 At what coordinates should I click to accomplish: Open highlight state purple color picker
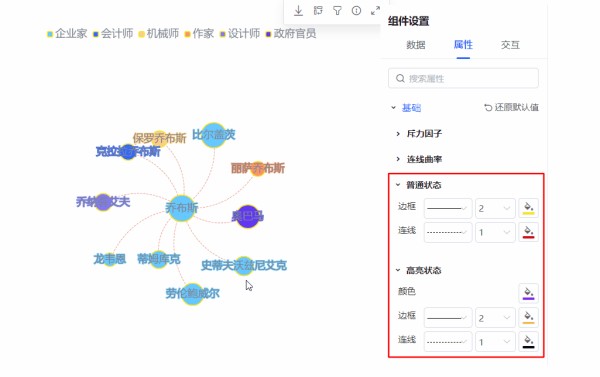pyautogui.click(x=528, y=293)
